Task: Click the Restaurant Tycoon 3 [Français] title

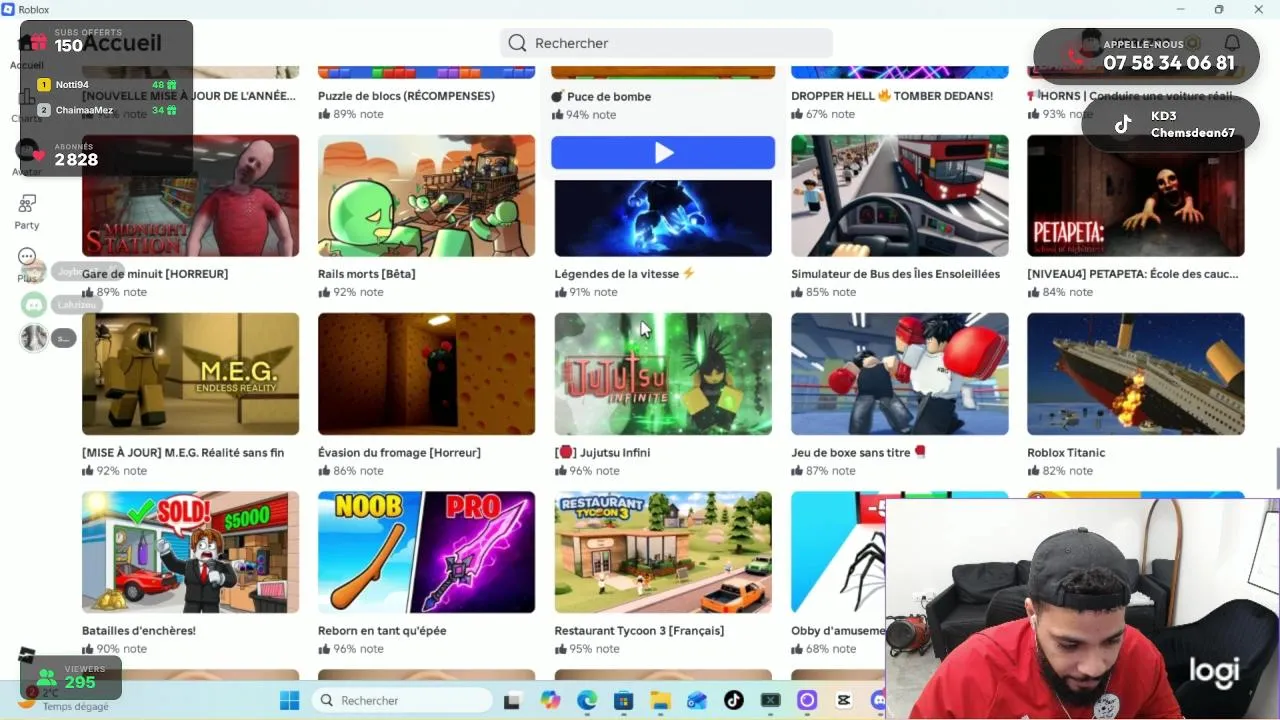Action: [x=639, y=631]
